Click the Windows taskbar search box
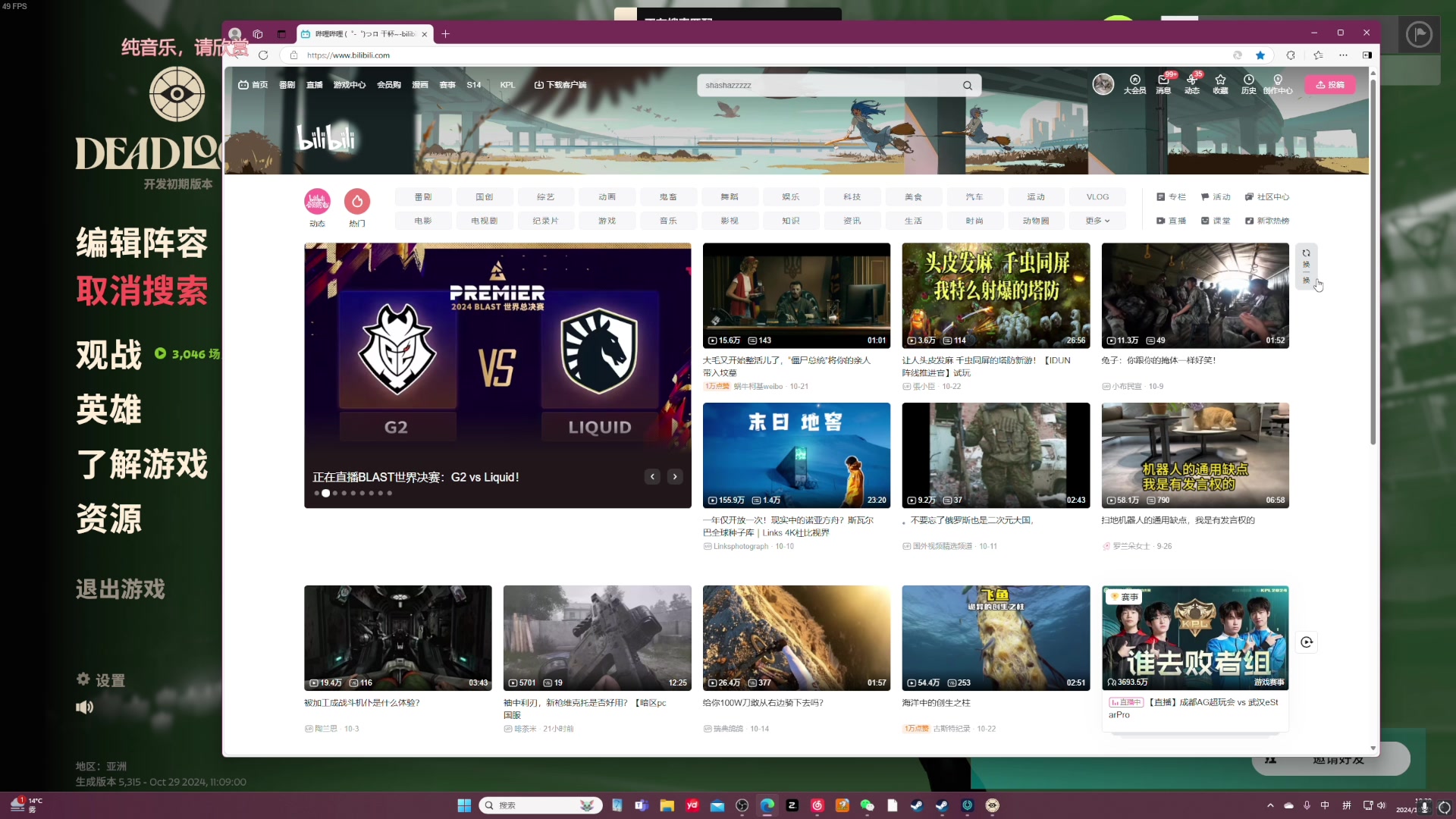The image size is (1456, 819). tap(541, 805)
